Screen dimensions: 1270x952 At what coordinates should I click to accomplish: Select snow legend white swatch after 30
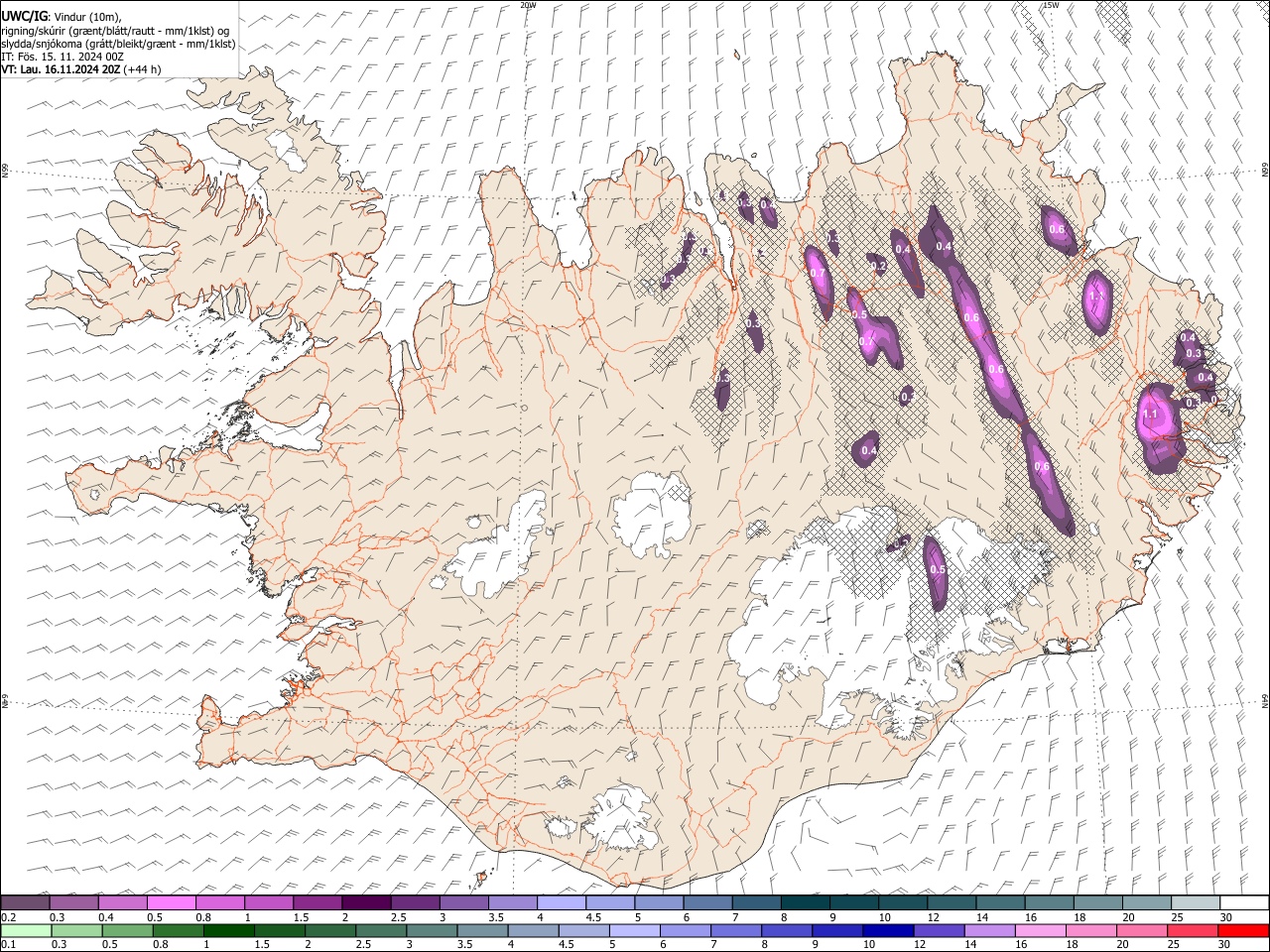click(x=1245, y=903)
